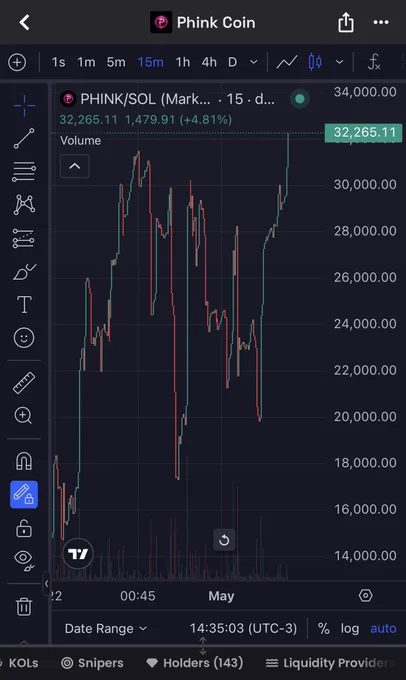406x680 pixels.
Task: Hide all drawings with eye icon
Action: coord(24,560)
